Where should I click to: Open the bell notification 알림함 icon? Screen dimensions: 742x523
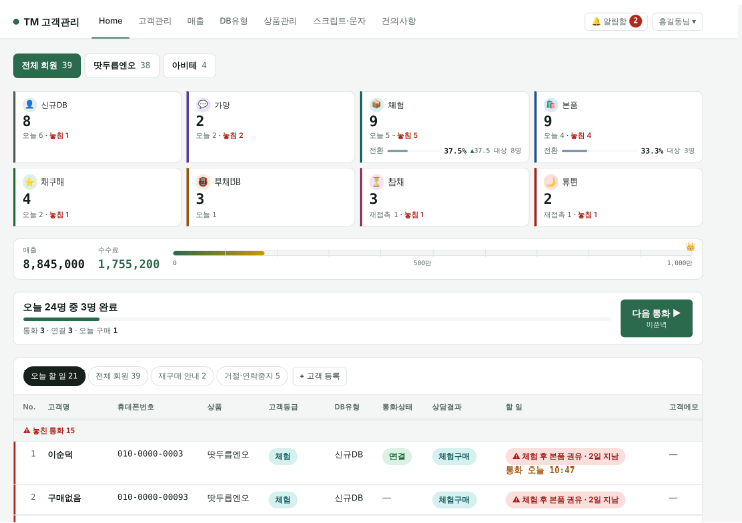(596, 21)
